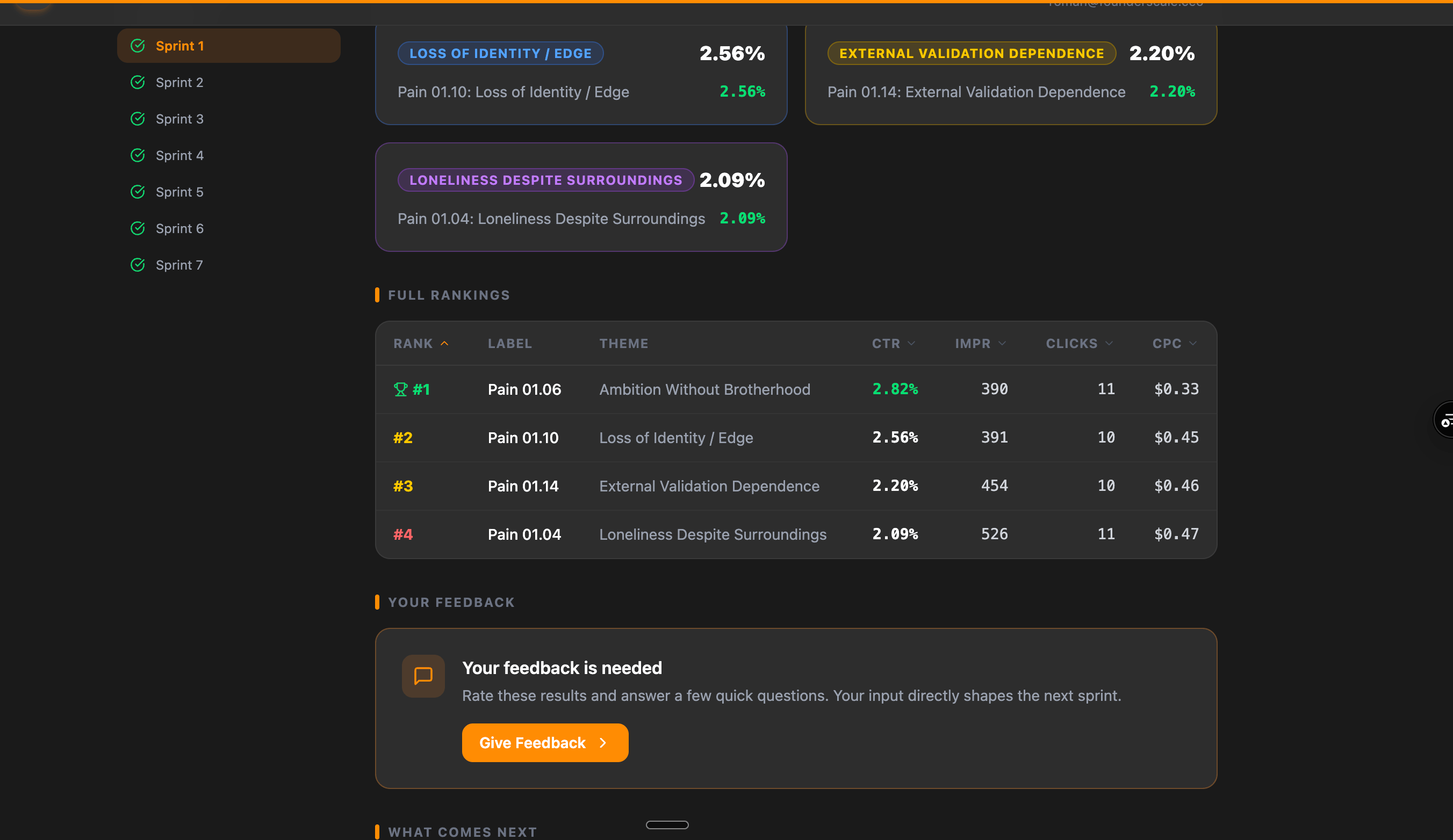
Task: Click the purple Loneliness Despite Surroundings tag
Action: [x=545, y=180]
